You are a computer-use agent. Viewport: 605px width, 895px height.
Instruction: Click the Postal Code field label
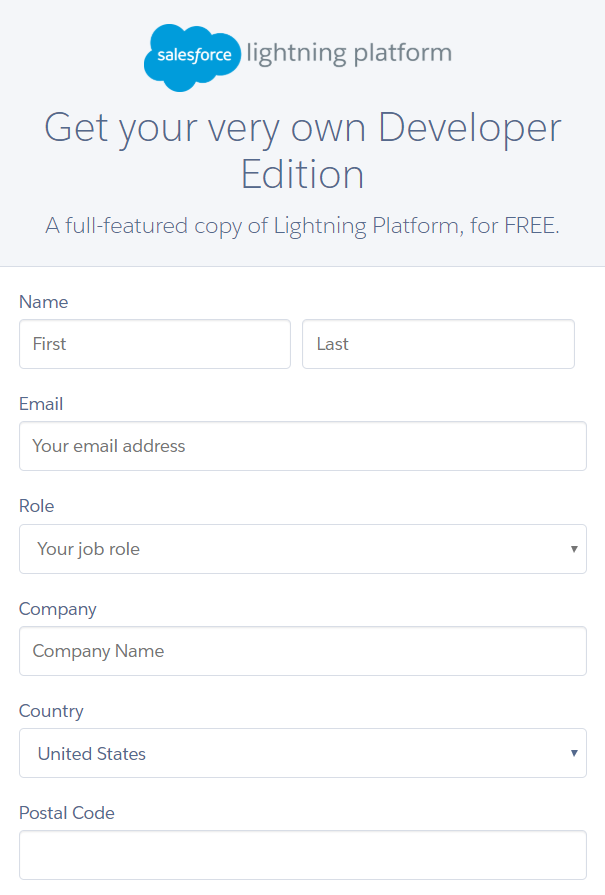pyautogui.click(x=67, y=813)
